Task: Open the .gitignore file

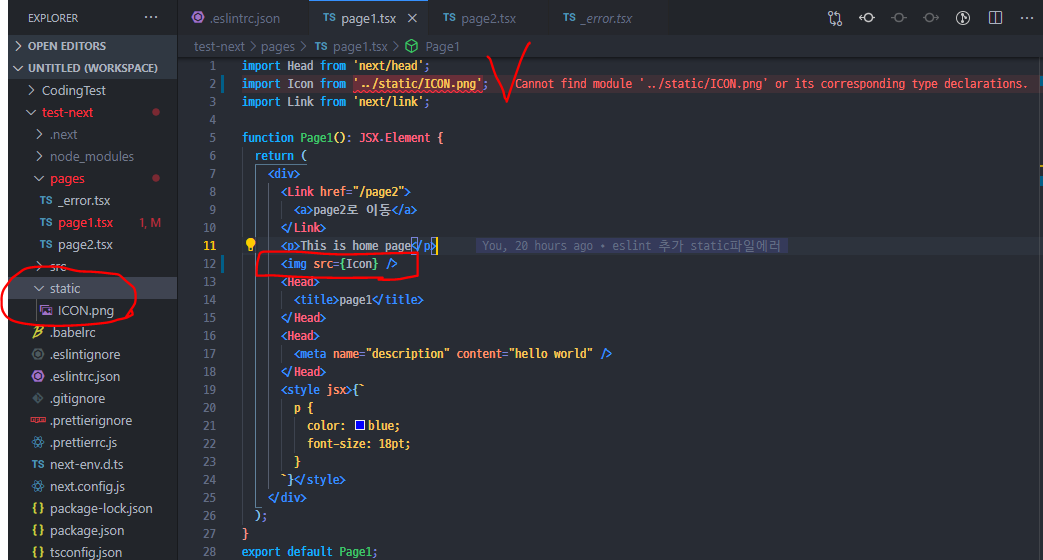Action: pyautogui.click(x=92, y=398)
